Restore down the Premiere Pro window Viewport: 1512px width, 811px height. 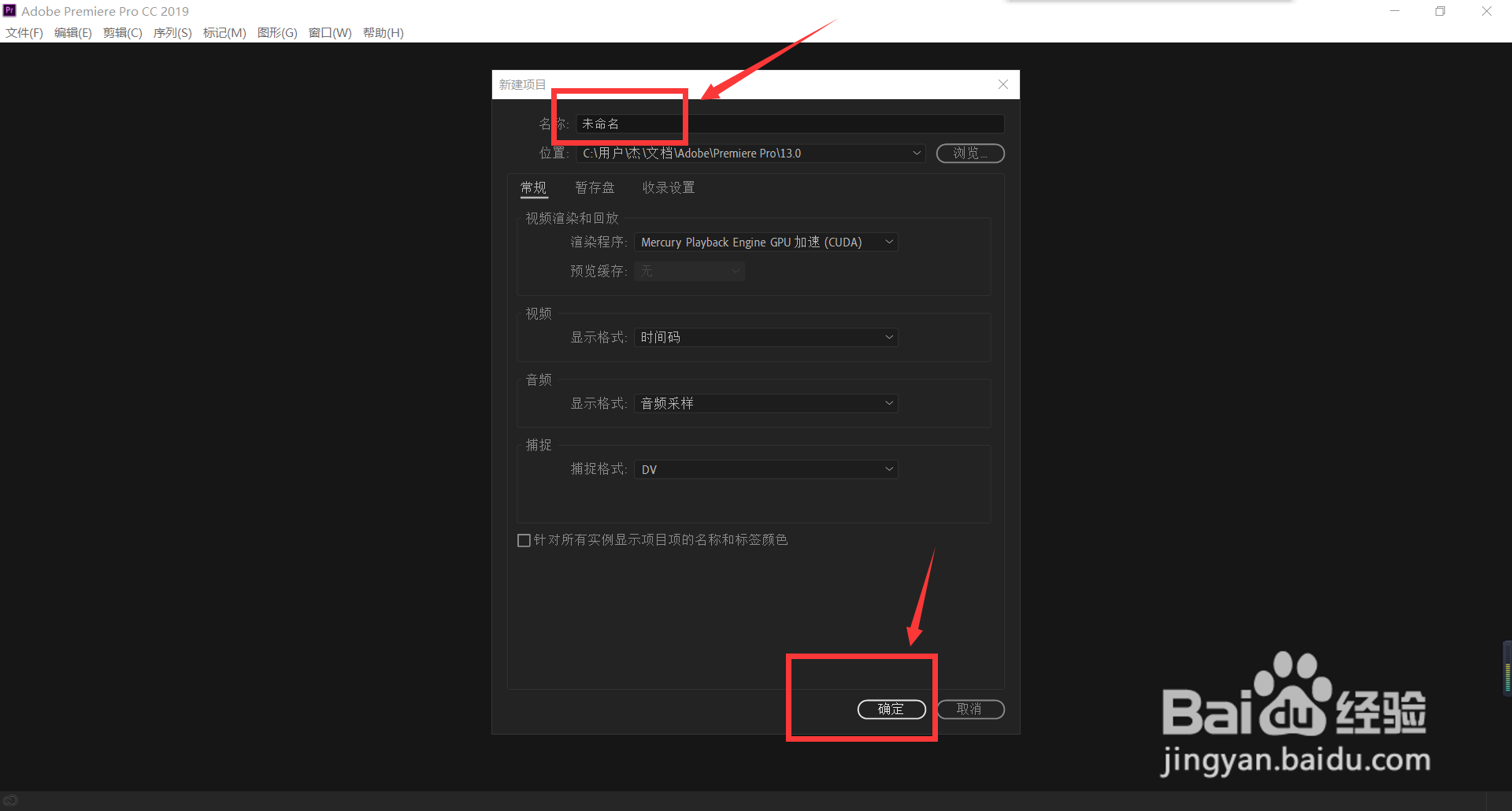tap(1440, 11)
